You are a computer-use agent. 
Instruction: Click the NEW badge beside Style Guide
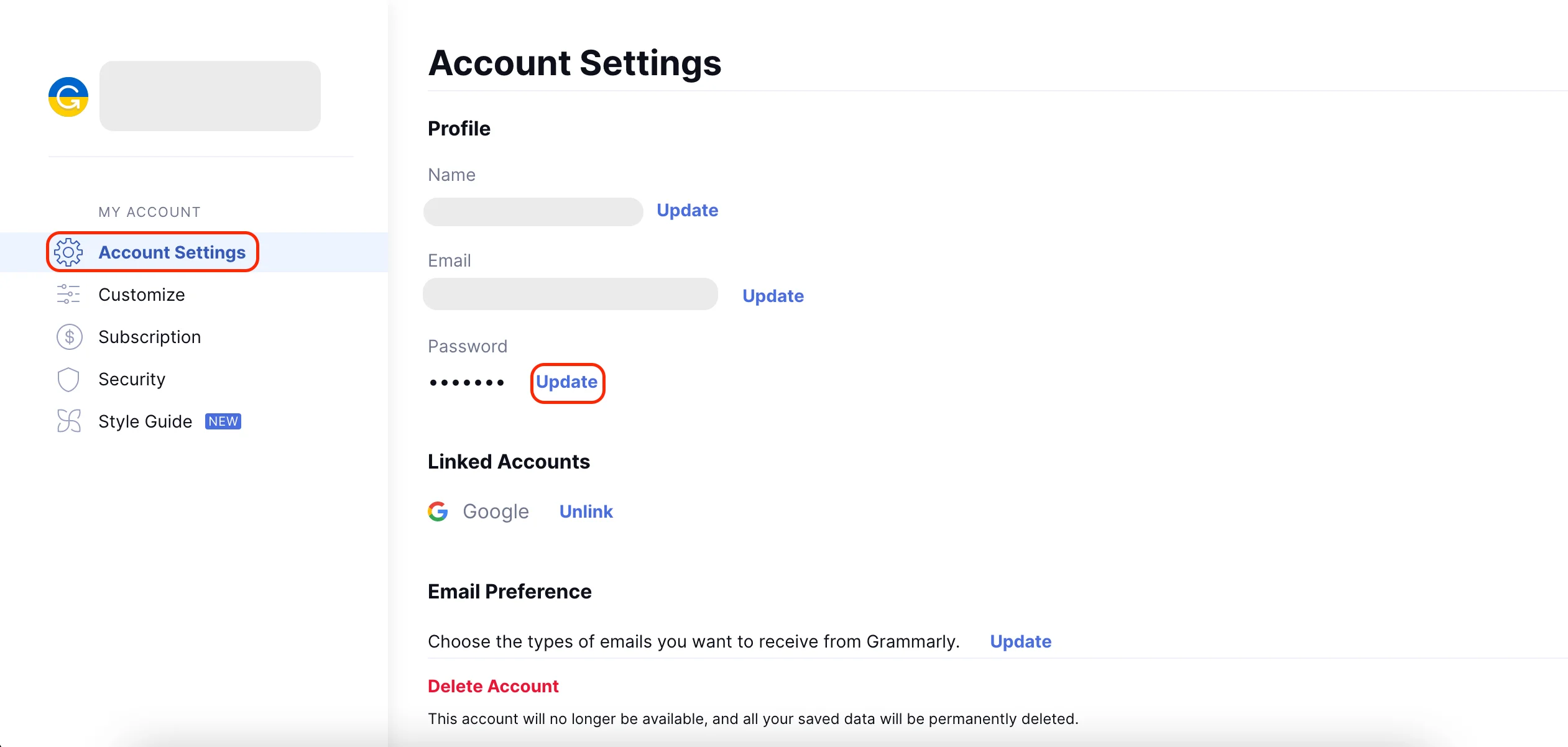(x=223, y=421)
